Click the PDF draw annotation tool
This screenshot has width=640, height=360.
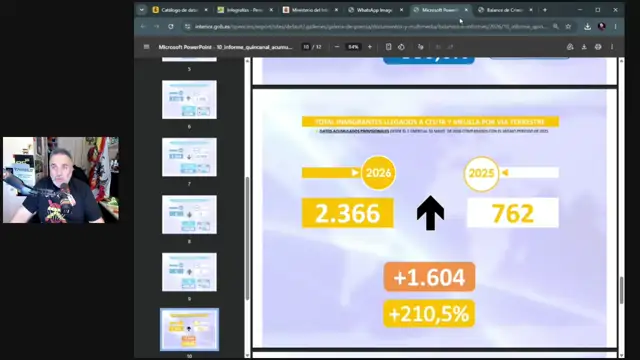[x=420, y=47]
